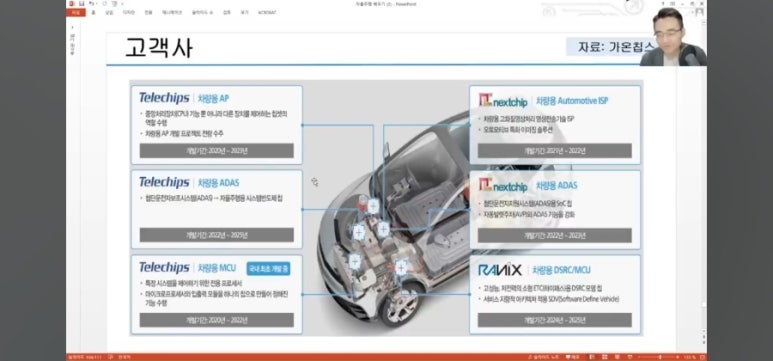Open the 파일 (File) tab
Screen dimensions: 773x361
pyautogui.click(x=76, y=12)
